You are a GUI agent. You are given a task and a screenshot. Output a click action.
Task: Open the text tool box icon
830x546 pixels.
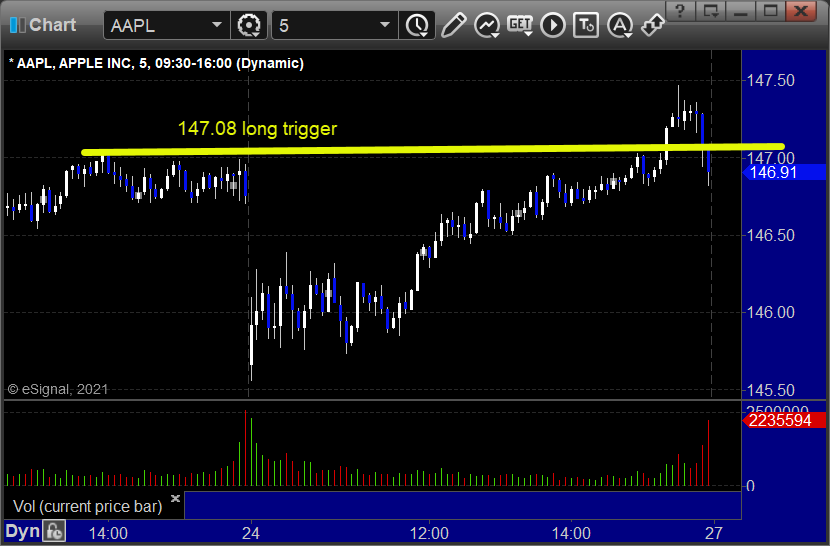point(586,25)
